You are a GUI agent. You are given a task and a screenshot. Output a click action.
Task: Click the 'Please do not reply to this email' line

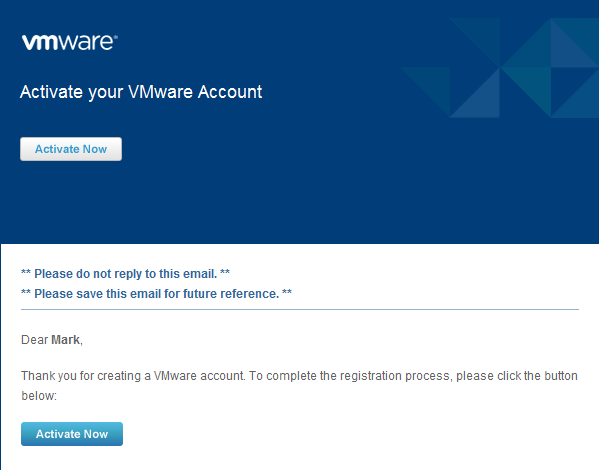pyautogui.click(x=125, y=274)
